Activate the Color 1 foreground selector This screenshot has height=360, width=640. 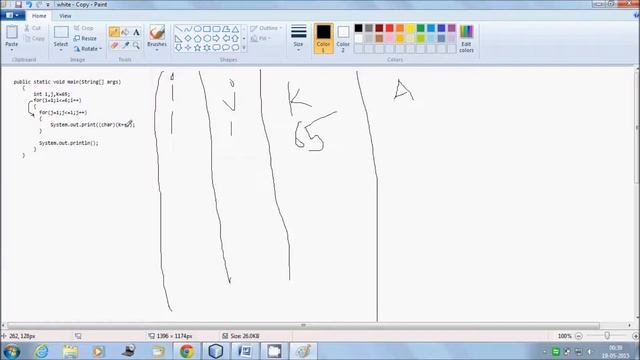(x=323, y=39)
